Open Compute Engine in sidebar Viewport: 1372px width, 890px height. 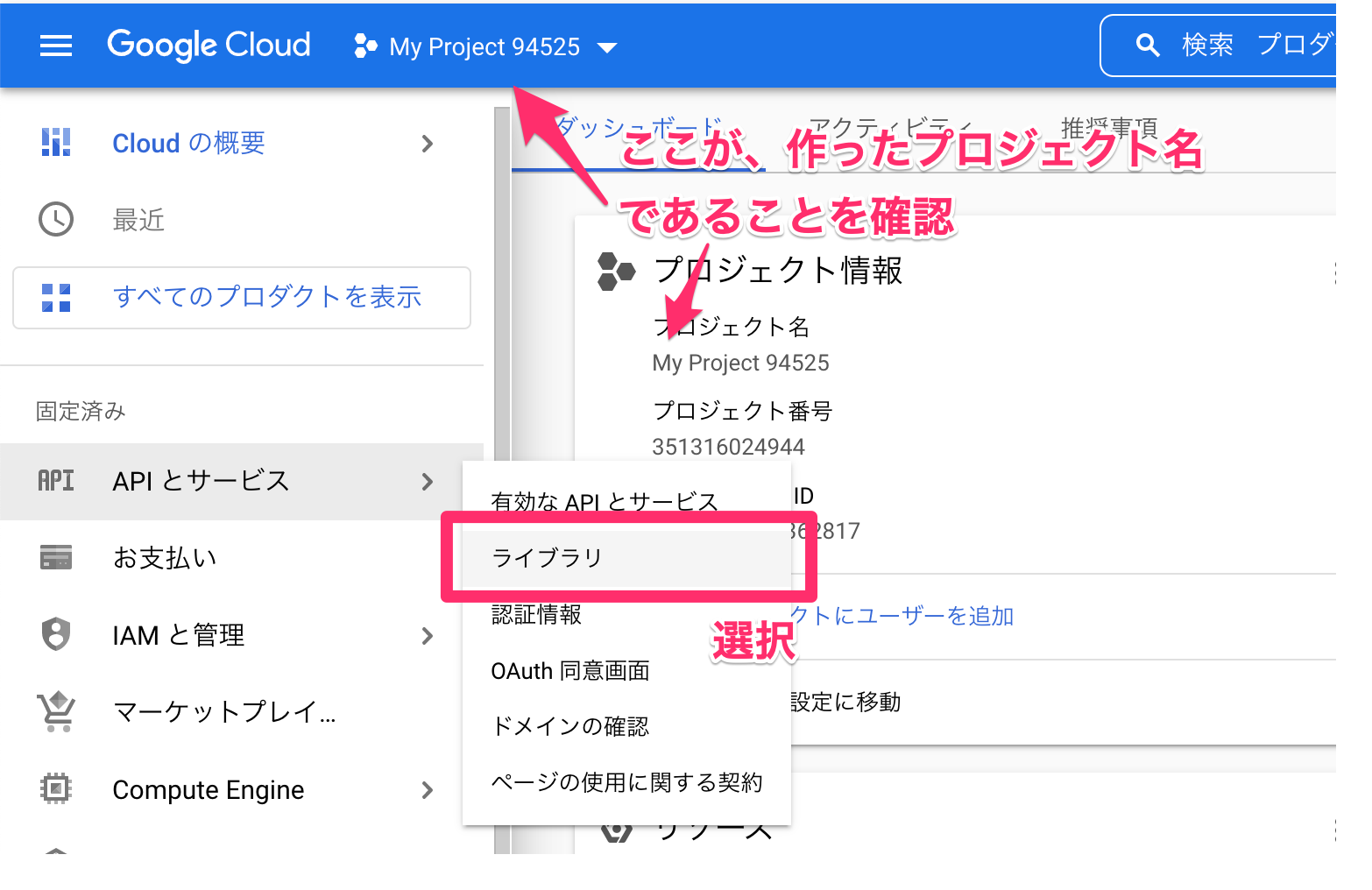pyautogui.click(x=209, y=790)
